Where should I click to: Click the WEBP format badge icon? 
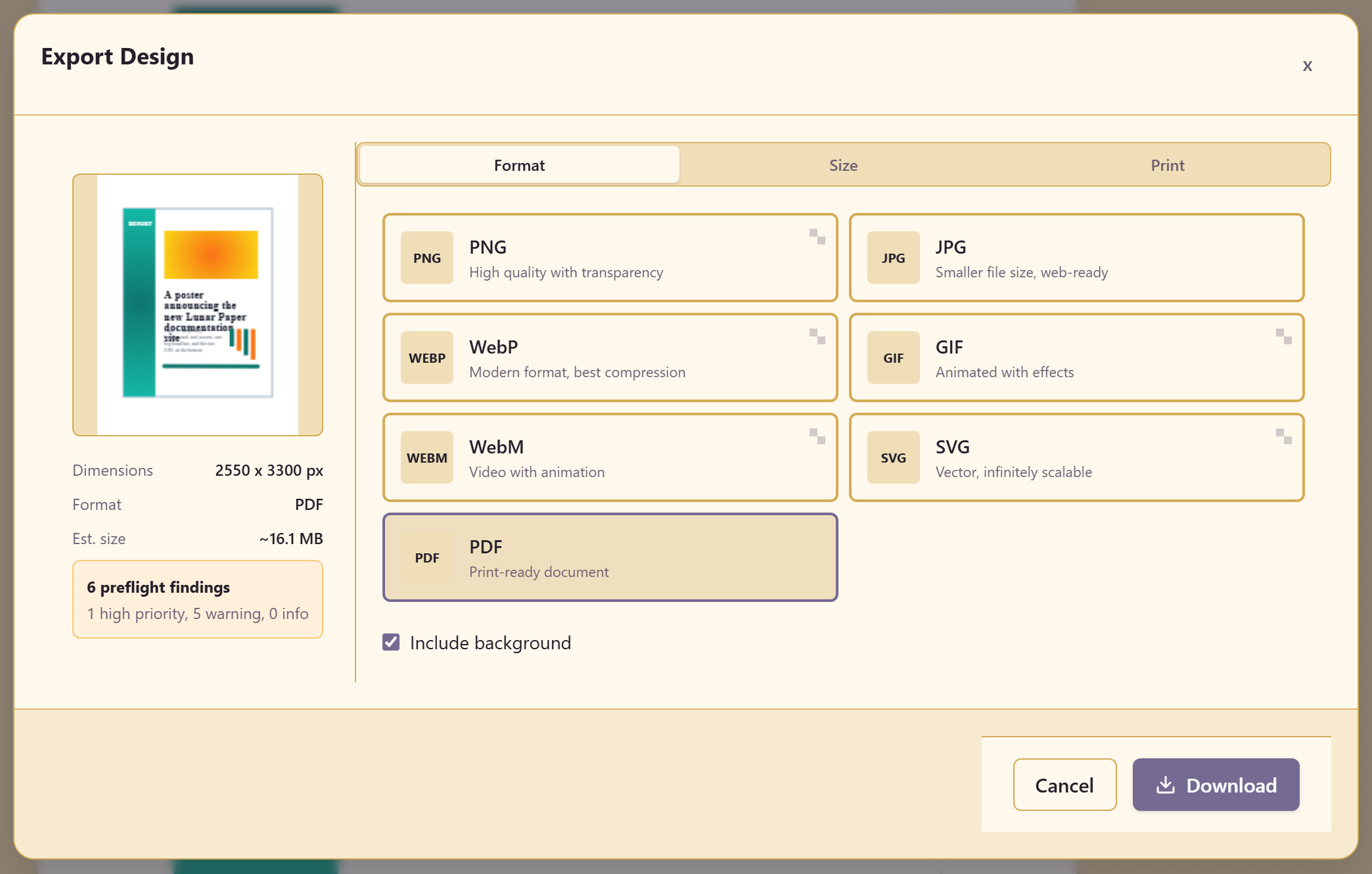427,357
